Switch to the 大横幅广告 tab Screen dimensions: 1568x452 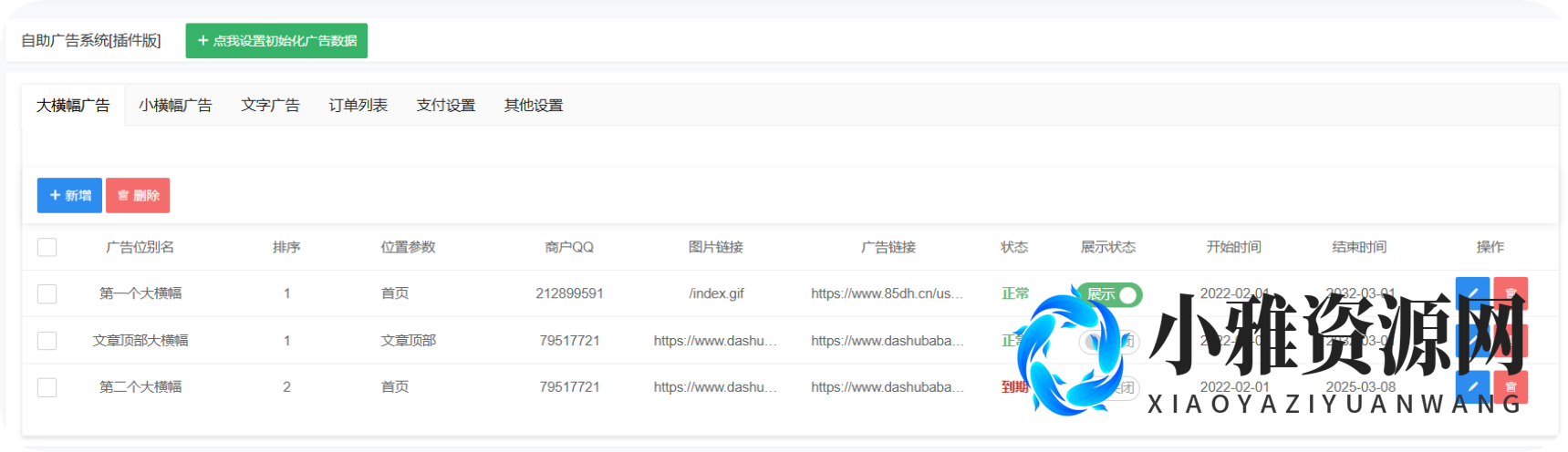pos(73,106)
